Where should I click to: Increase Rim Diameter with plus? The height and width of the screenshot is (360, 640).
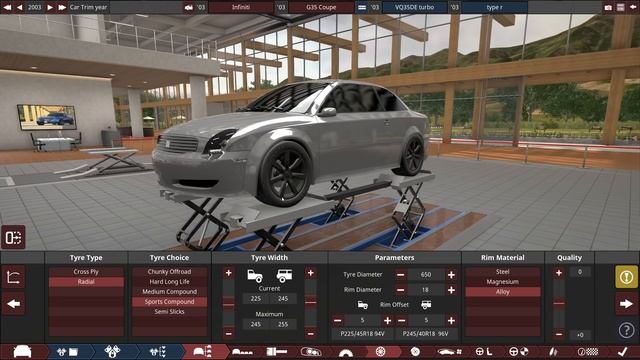[x=451, y=290]
